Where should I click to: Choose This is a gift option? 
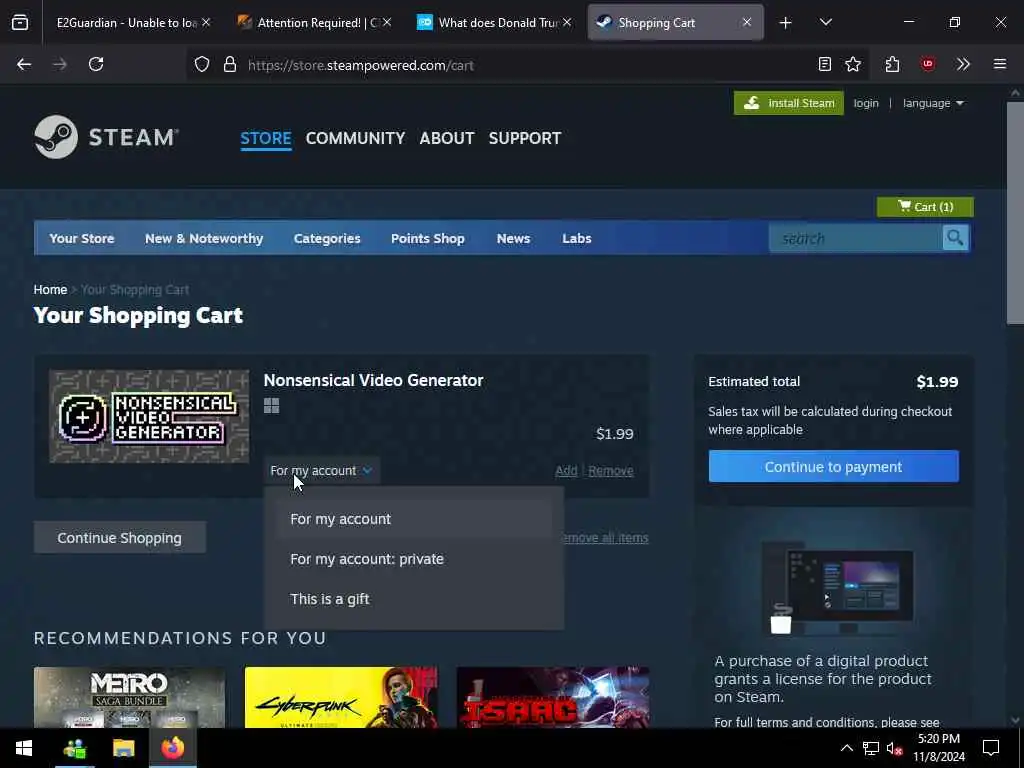[x=413, y=599]
